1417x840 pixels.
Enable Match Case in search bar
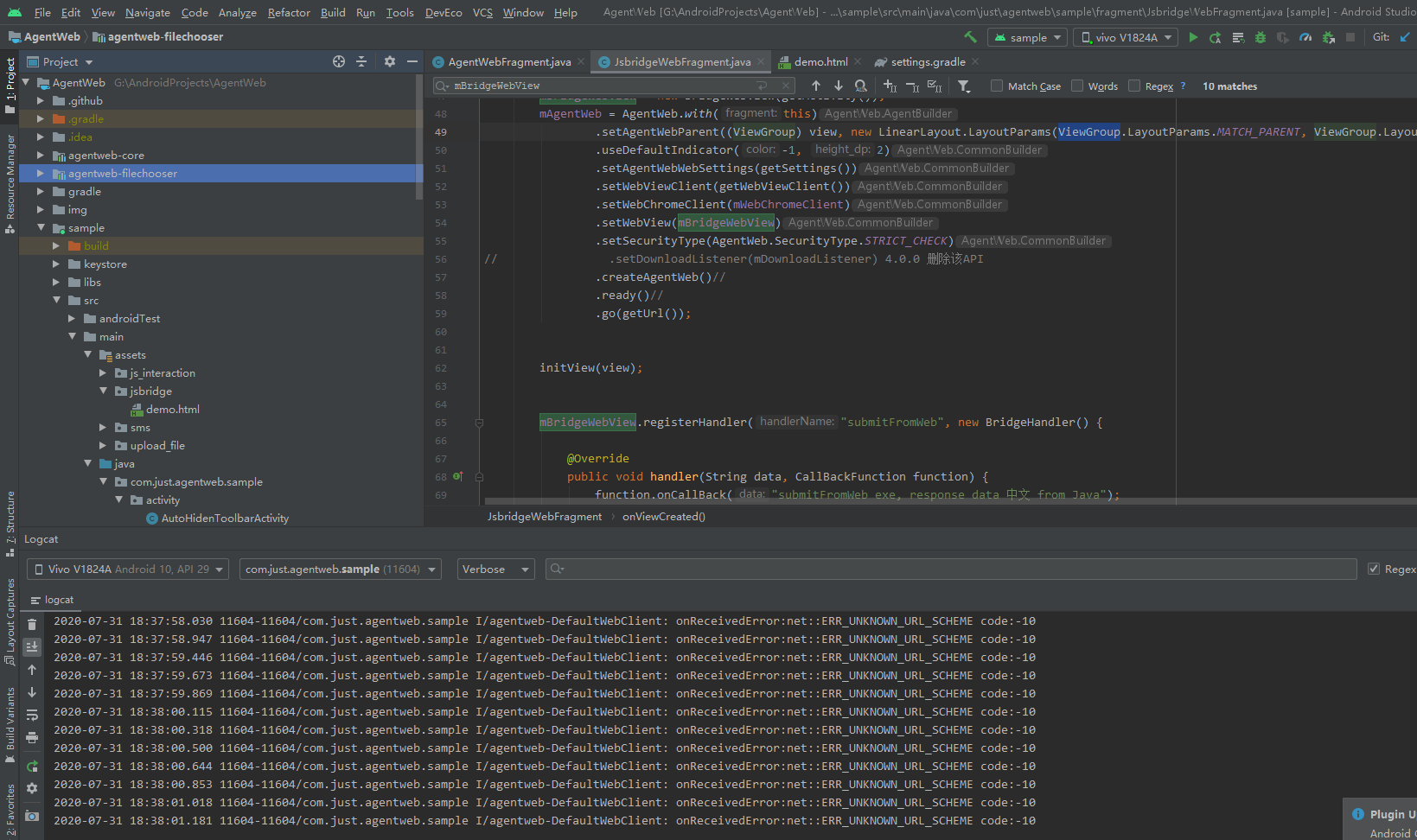point(996,86)
